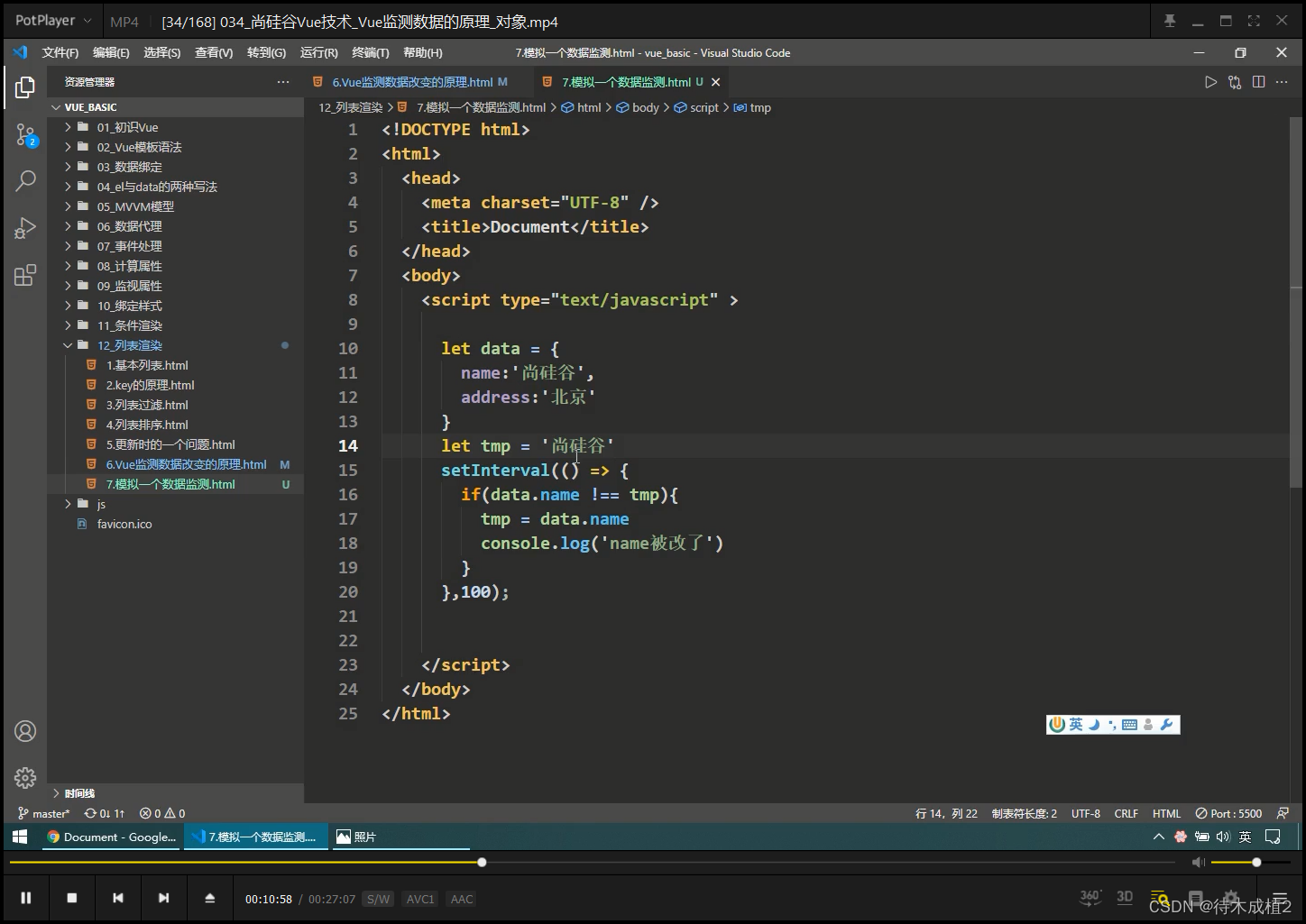Image resolution: width=1306 pixels, height=924 pixels.
Task: Open the Explorer view in activity bar
Action: (x=25, y=87)
